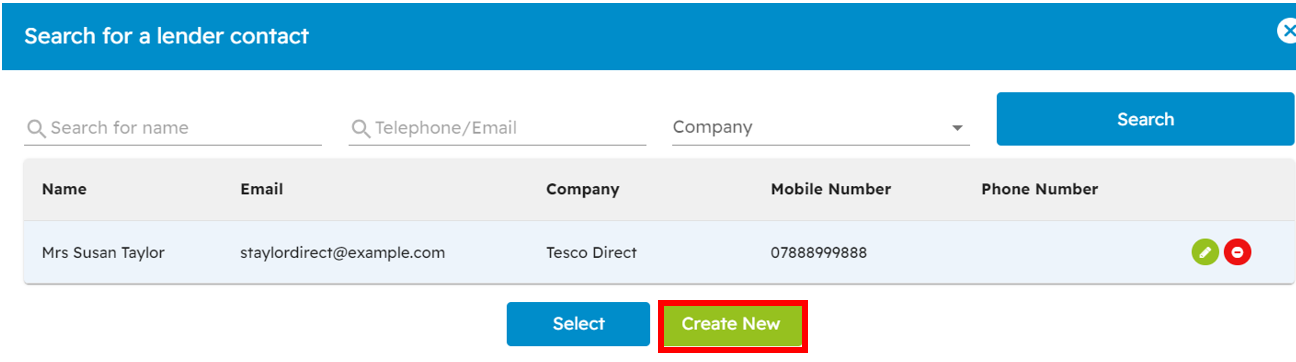Sort by Phone Number column header
Viewport: 1296px width, 362px height.
click(1040, 189)
